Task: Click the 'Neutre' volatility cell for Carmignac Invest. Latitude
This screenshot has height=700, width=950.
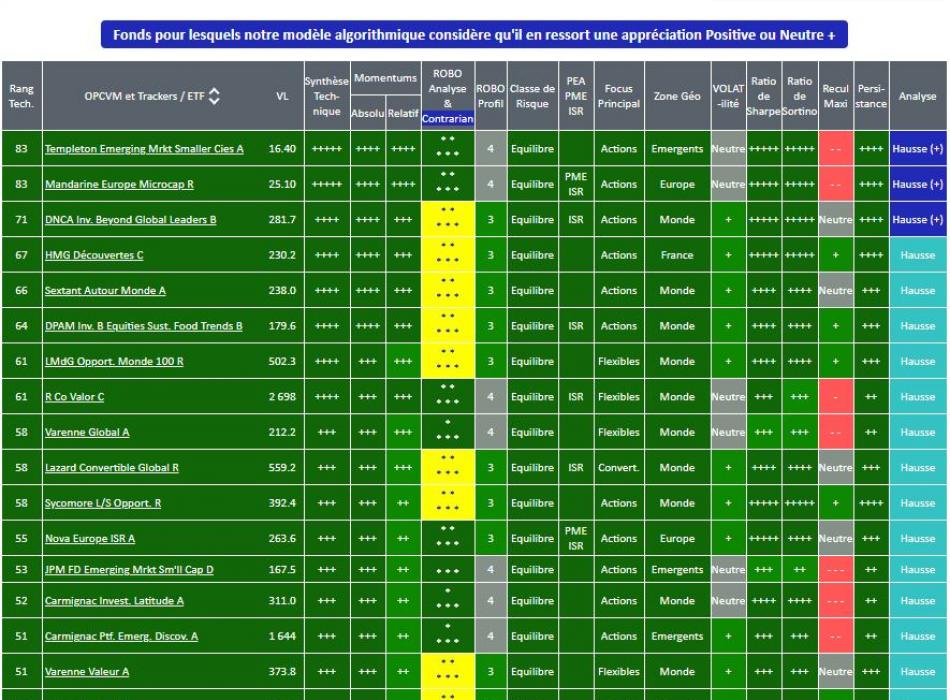Action: point(728,601)
